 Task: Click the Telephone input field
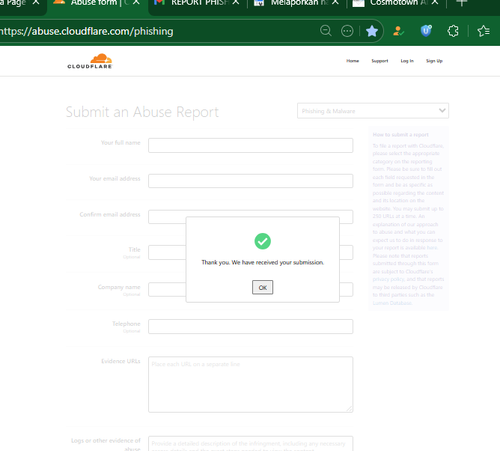click(250, 327)
